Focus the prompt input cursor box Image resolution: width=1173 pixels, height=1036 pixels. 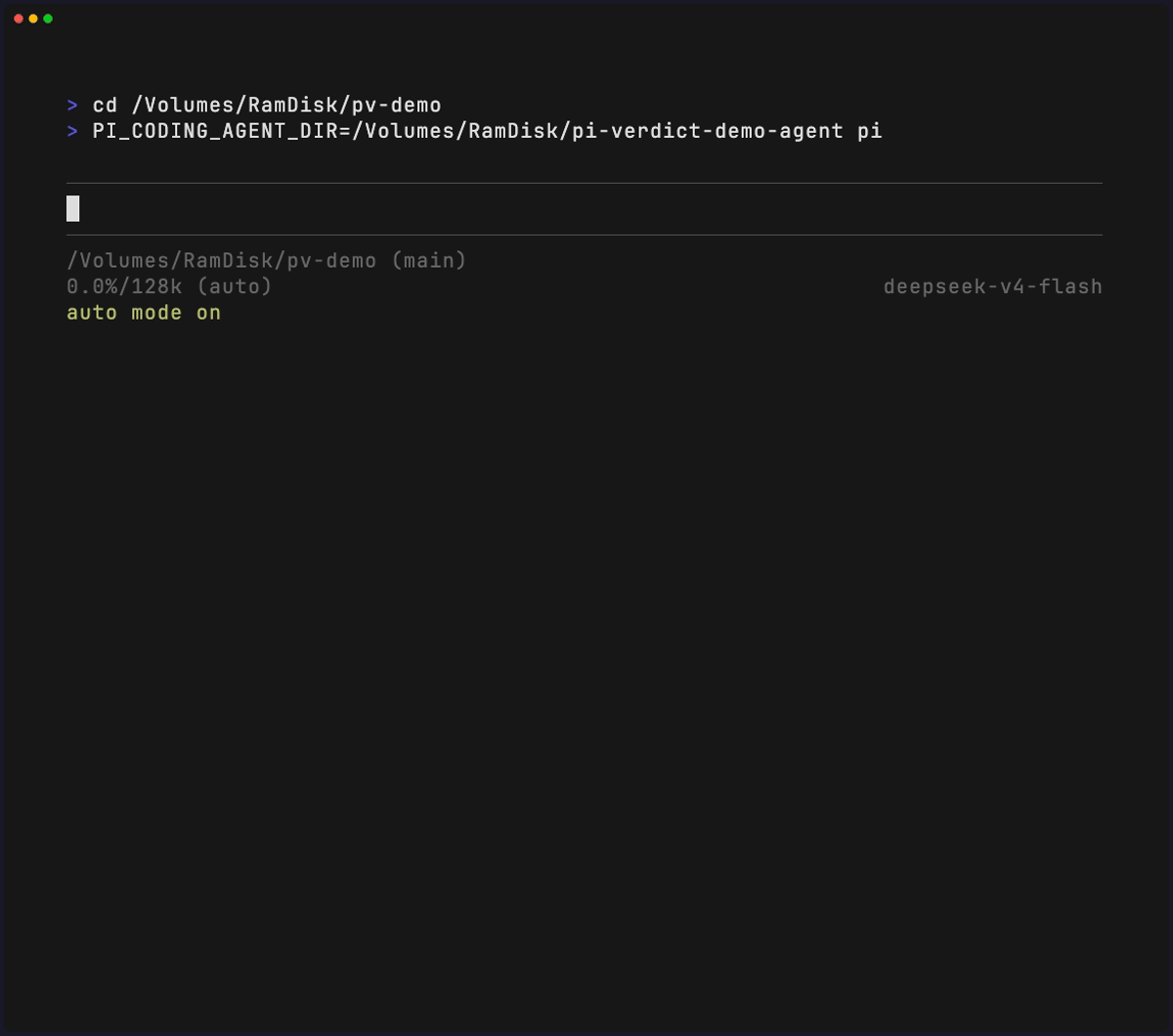pos(73,208)
